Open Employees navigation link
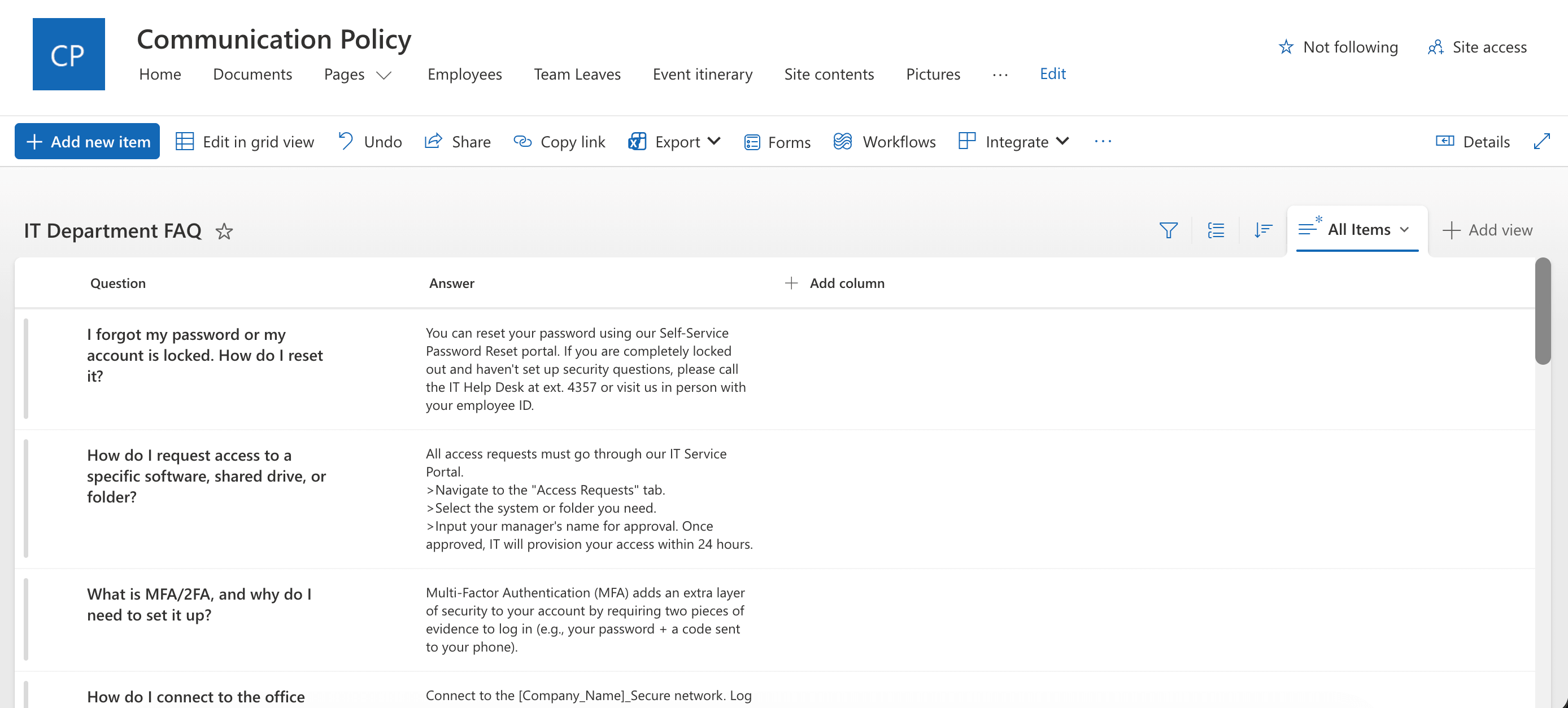 point(464,74)
